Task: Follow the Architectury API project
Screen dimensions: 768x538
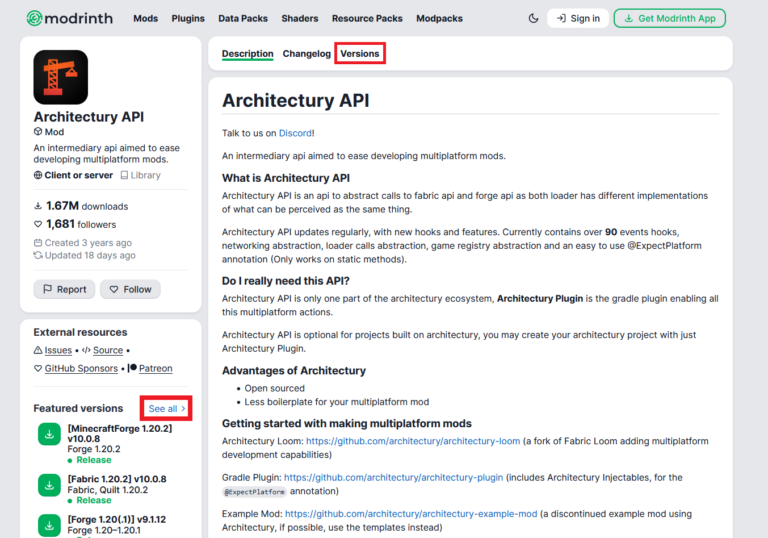Action: 130,289
